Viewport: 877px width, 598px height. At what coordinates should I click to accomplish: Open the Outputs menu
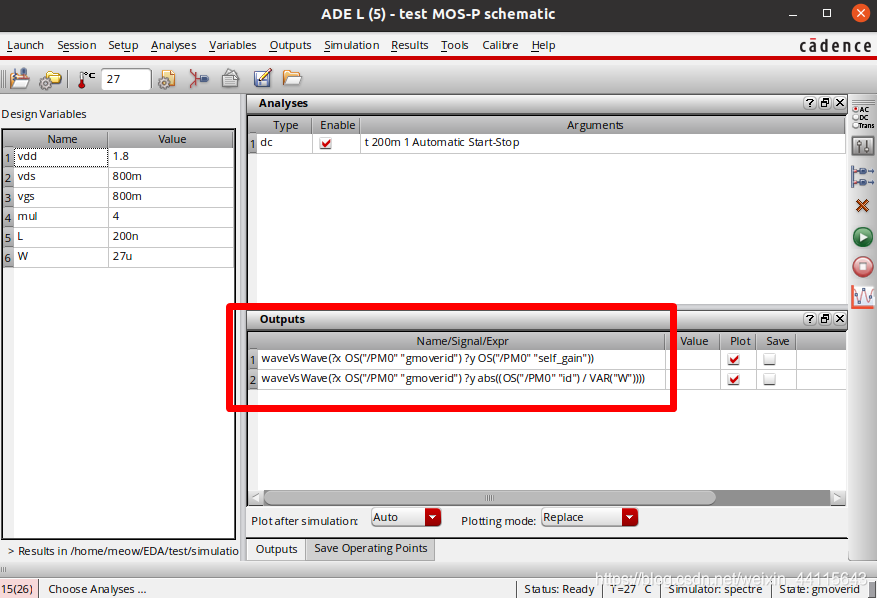pos(290,45)
